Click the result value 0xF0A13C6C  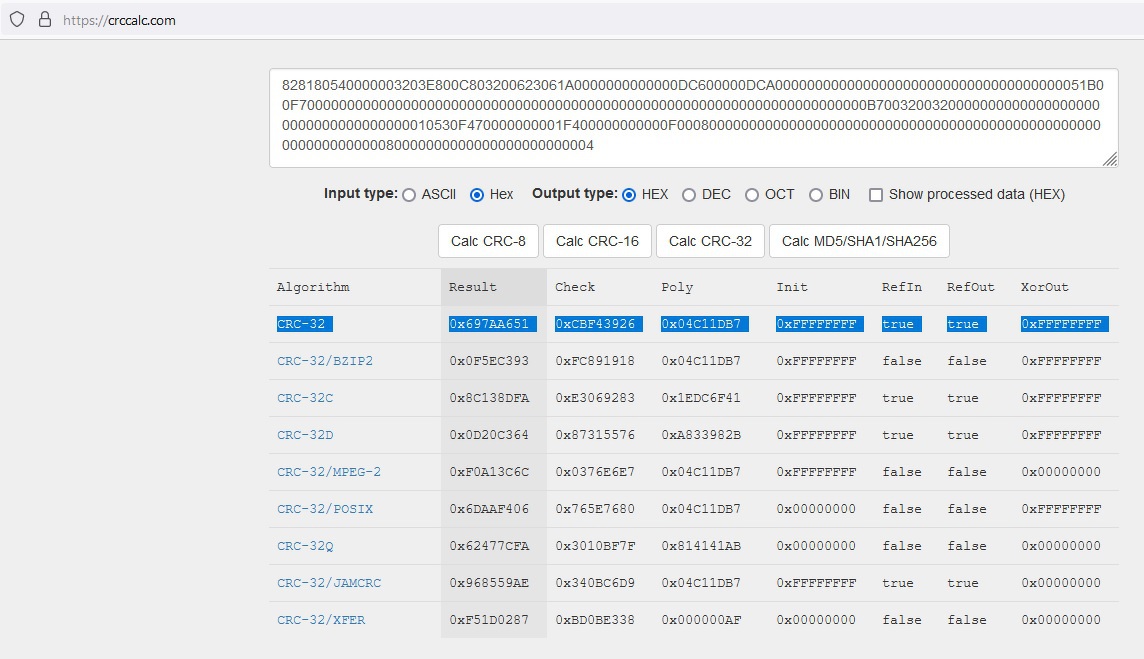[x=489, y=472]
